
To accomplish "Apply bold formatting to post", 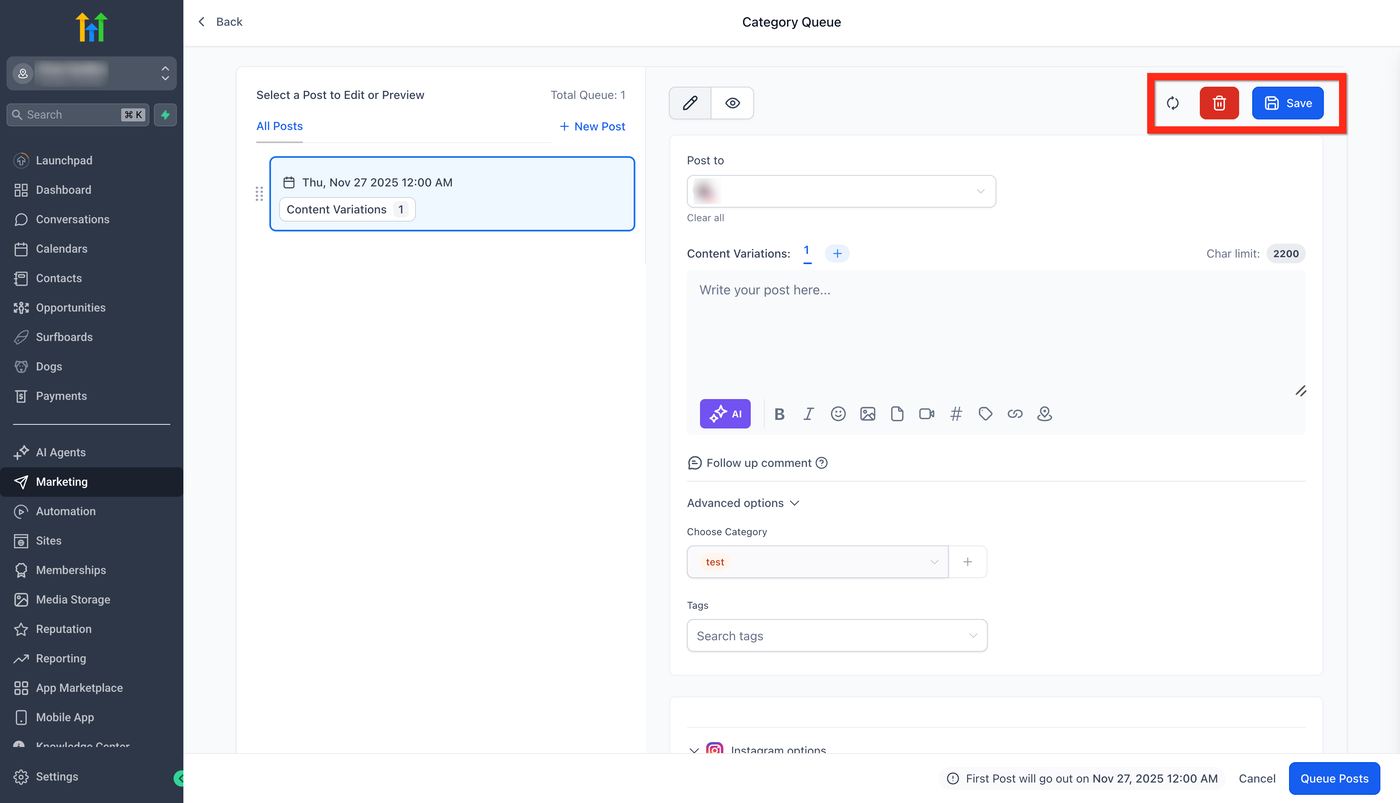I will pos(780,414).
